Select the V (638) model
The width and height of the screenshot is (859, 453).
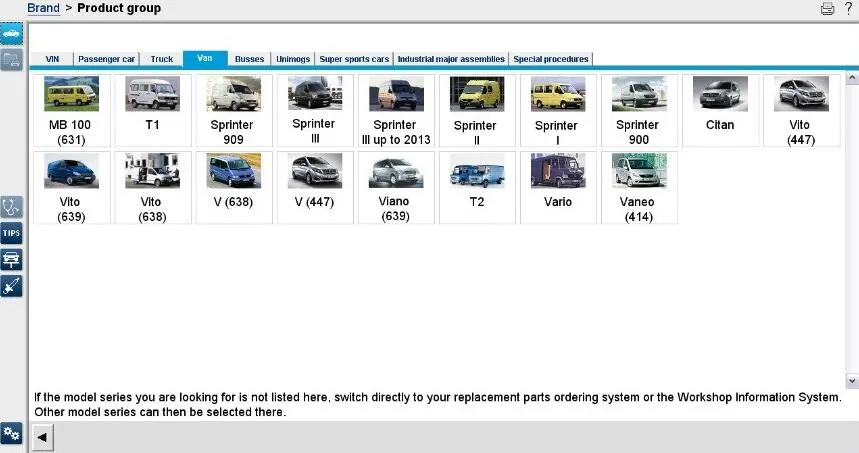233,188
